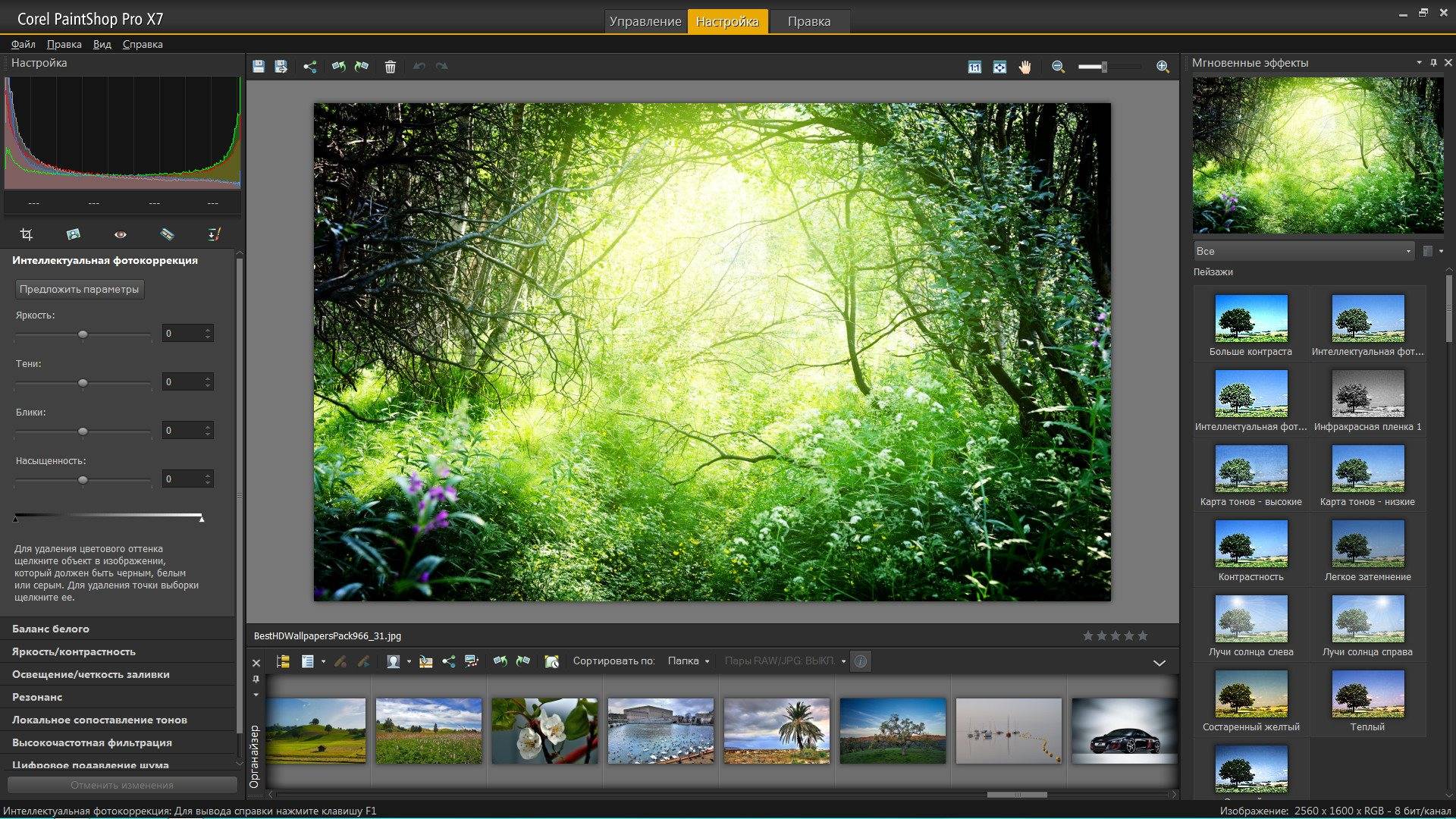This screenshot has height=819, width=1456.
Task: Click the Fit to window icon
Action: 1000,67
